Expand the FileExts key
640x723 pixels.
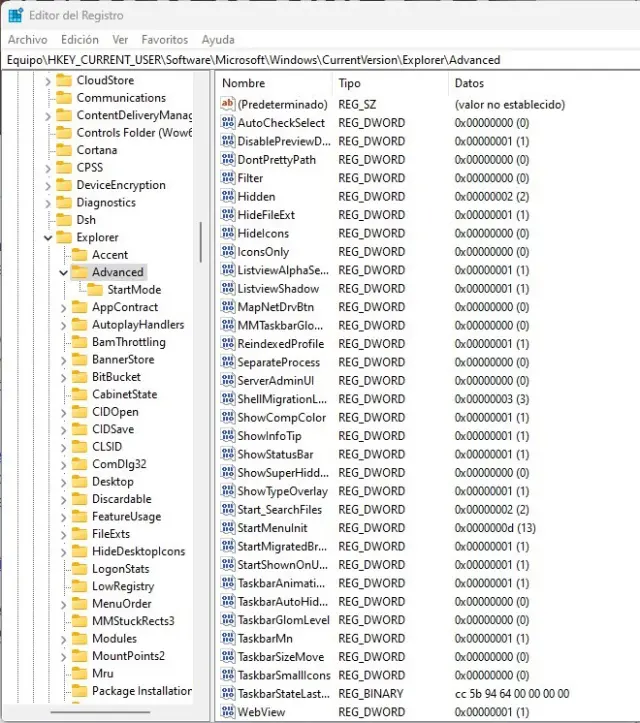[x=63, y=534]
